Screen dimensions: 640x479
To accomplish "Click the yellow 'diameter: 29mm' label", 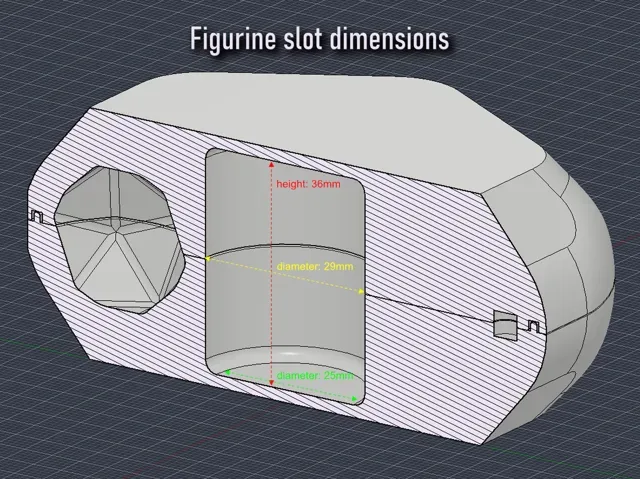I will pyautogui.click(x=315, y=267).
